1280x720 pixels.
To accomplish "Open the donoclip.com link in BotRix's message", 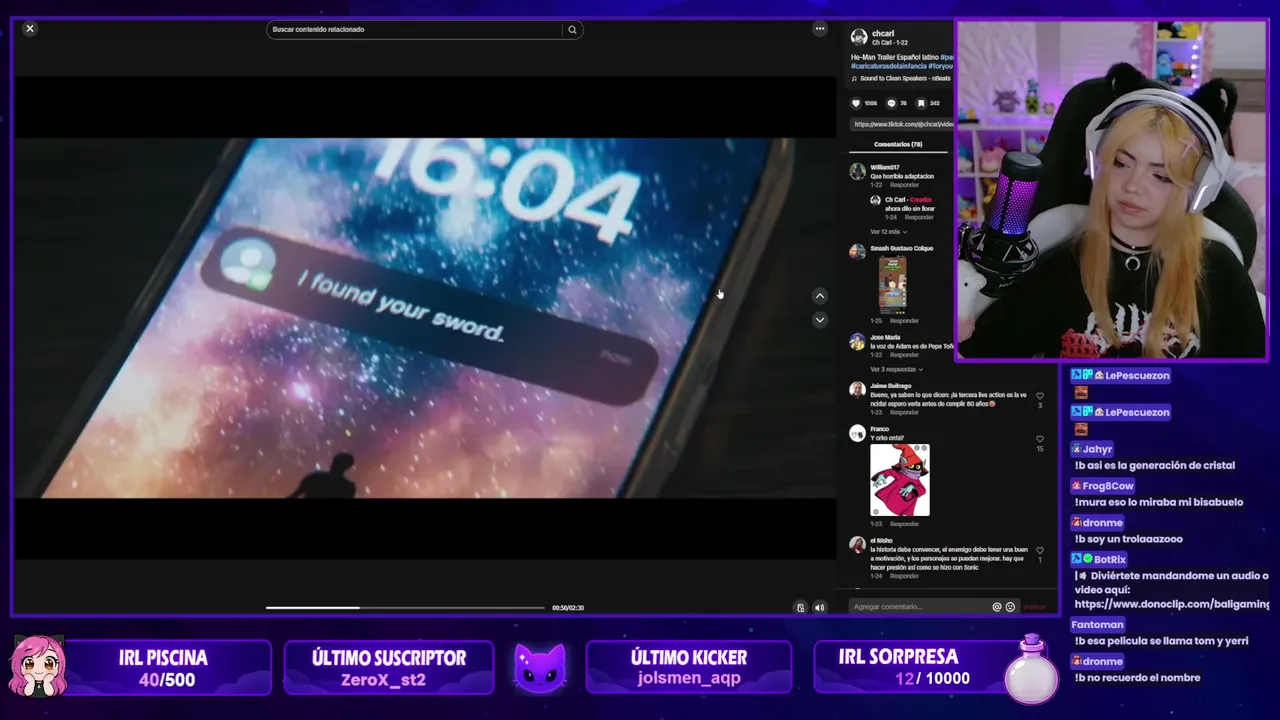I will pyautogui.click(x=1172, y=604).
